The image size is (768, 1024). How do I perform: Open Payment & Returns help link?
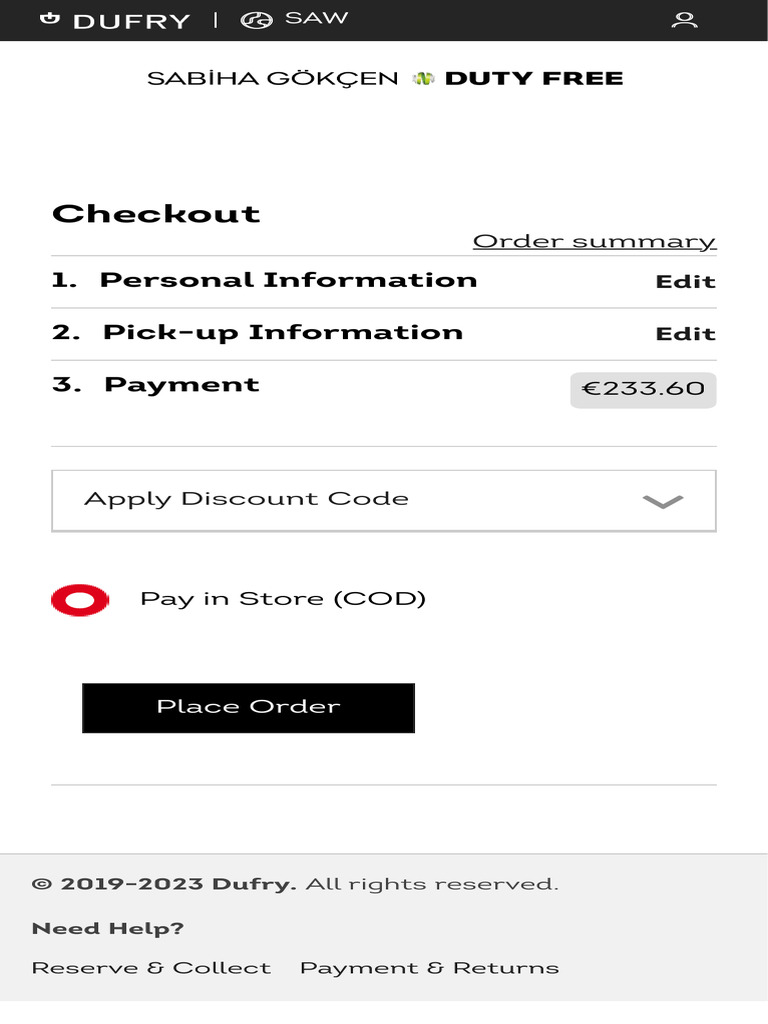(429, 968)
